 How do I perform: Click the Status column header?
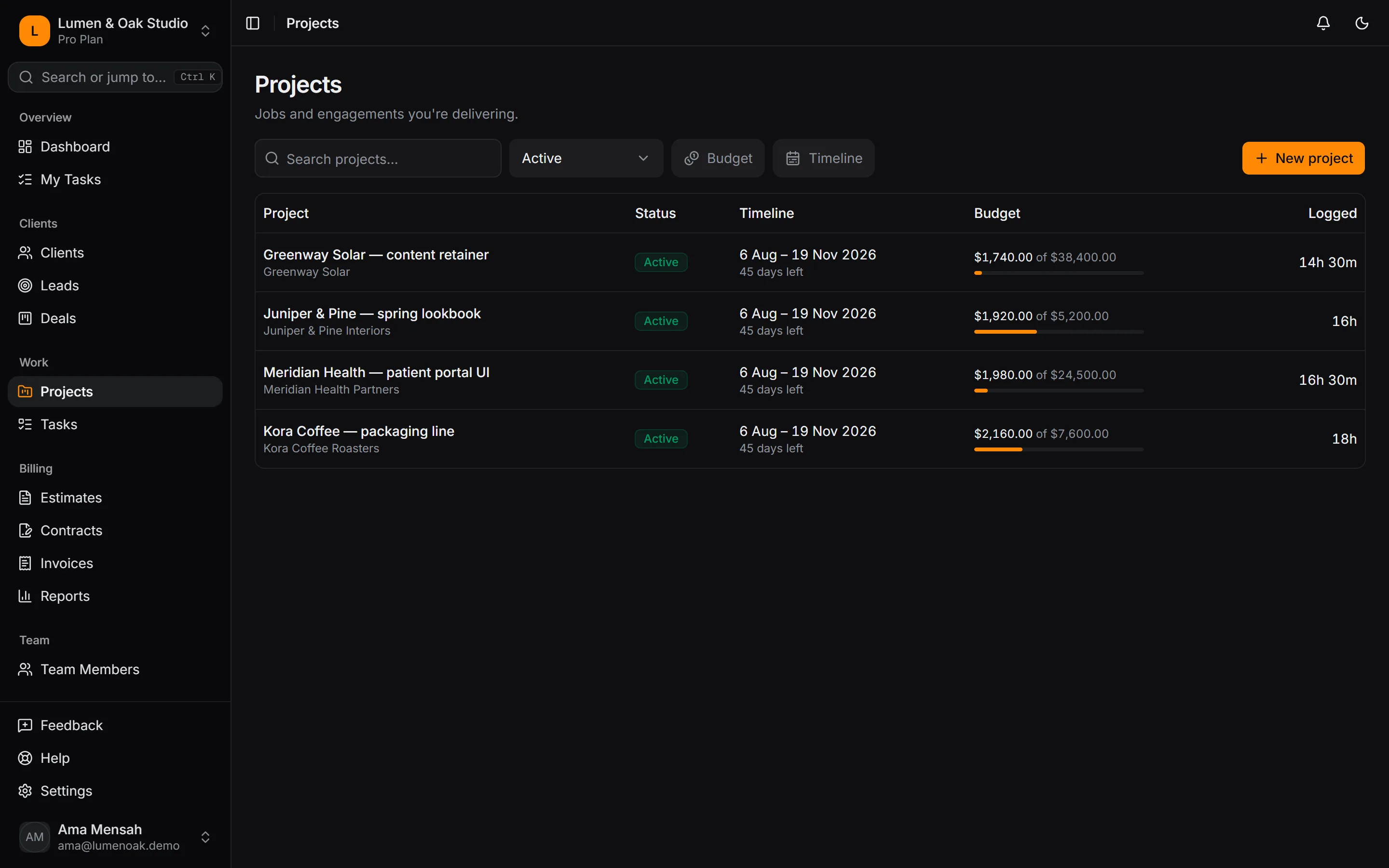tap(655, 213)
